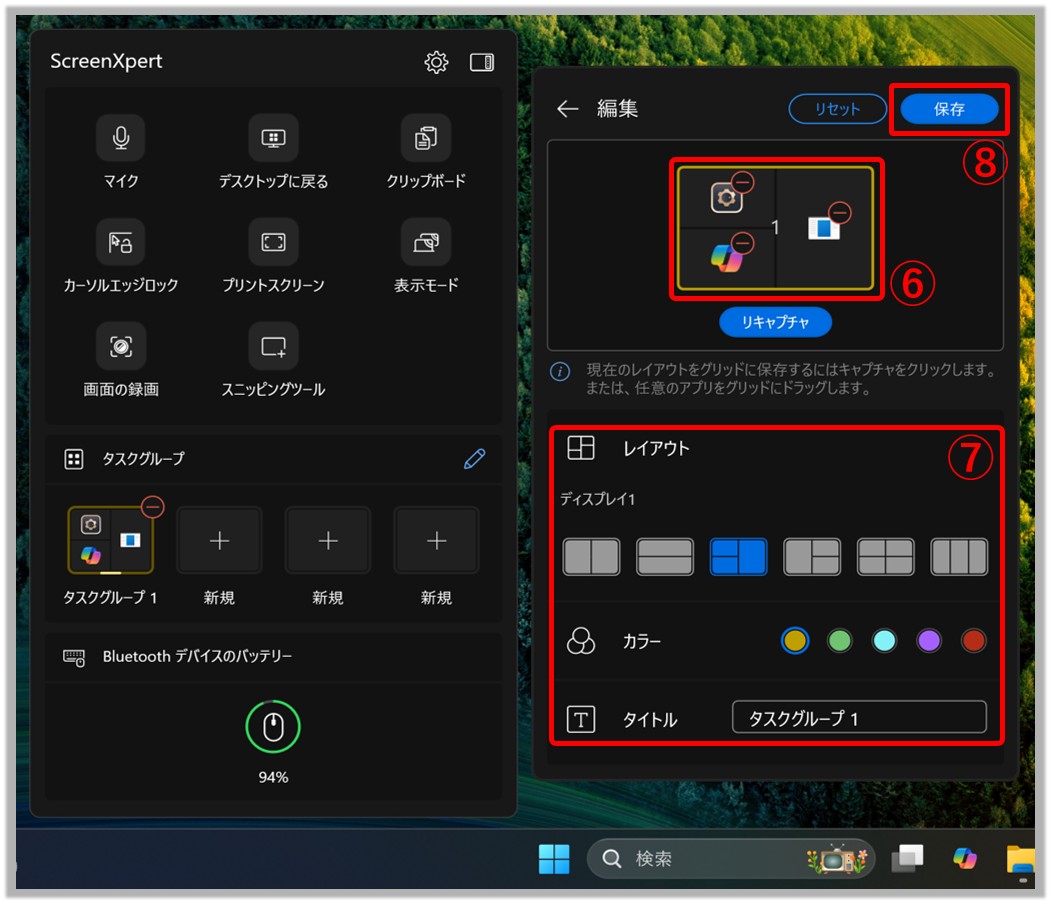Select the one-left two-right layout
Image resolution: width=1051 pixels, height=903 pixels.
pos(812,557)
